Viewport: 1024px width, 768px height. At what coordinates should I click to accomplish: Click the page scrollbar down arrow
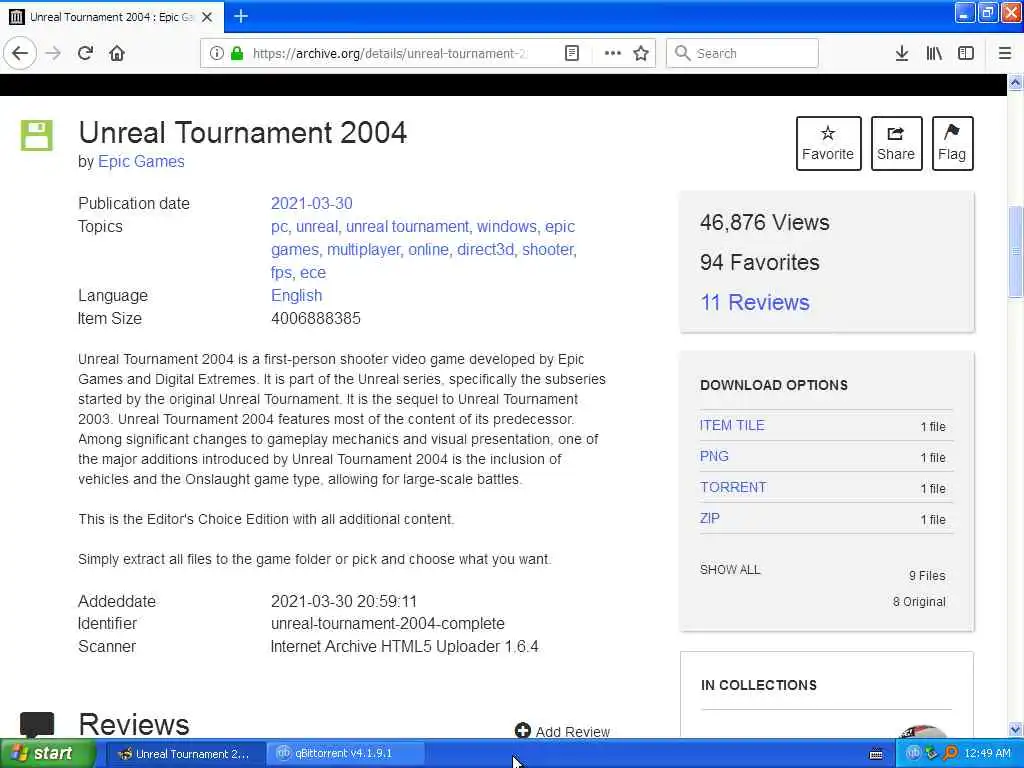pos(1015,729)
